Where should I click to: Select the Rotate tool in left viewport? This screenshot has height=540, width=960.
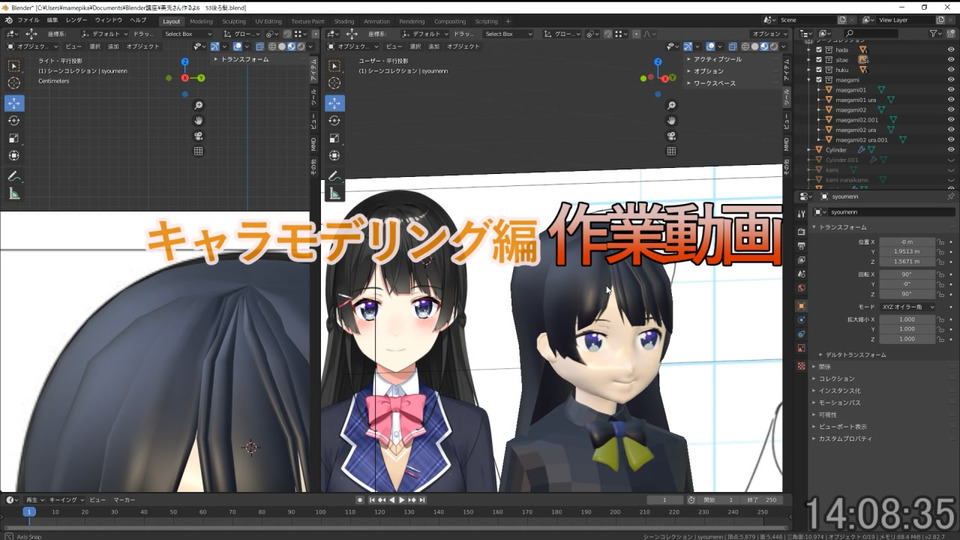[x=13, y=121]
